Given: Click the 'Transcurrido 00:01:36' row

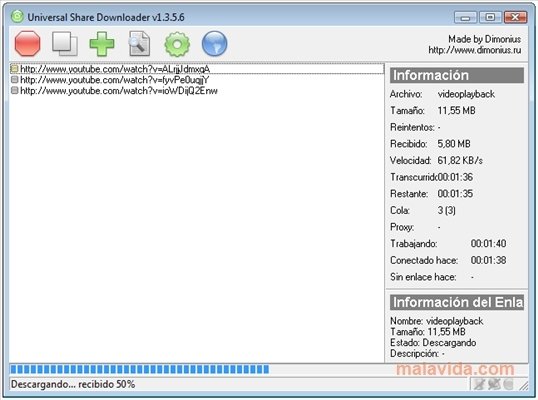Looking at the screenshot, I should pos(431,177).
